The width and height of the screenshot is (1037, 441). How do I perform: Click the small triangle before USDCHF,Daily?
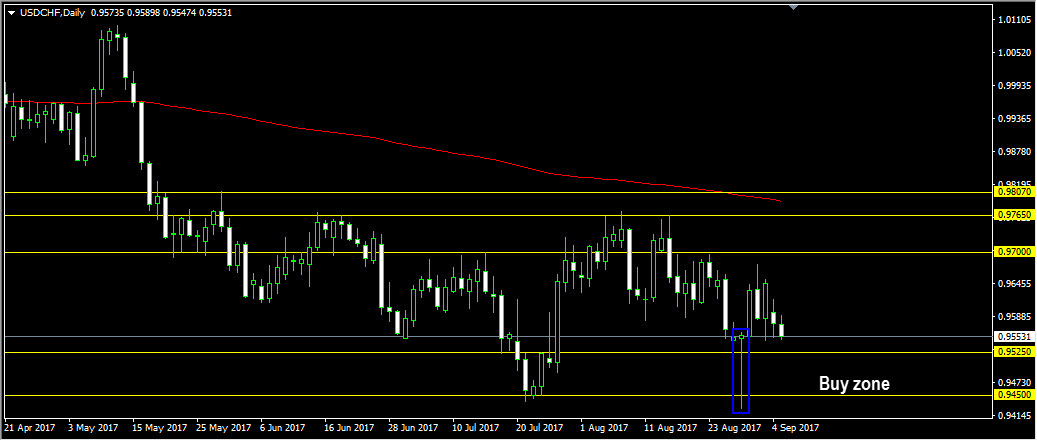[x=12, y=12]
